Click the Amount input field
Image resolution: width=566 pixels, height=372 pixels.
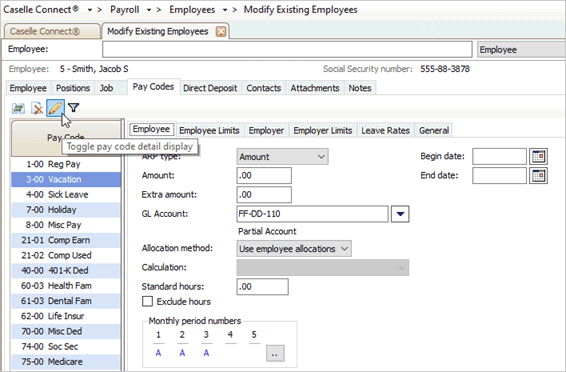coord(264,176)
